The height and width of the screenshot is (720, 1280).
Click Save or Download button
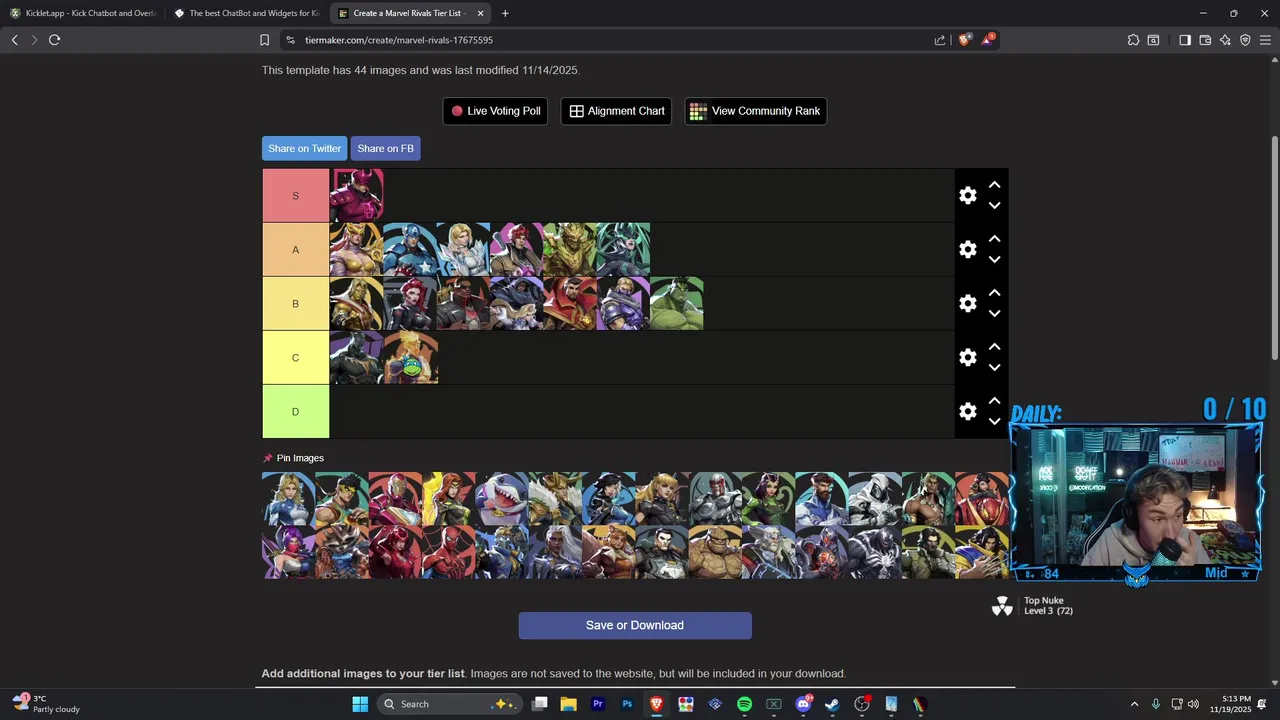click(635, 626)
